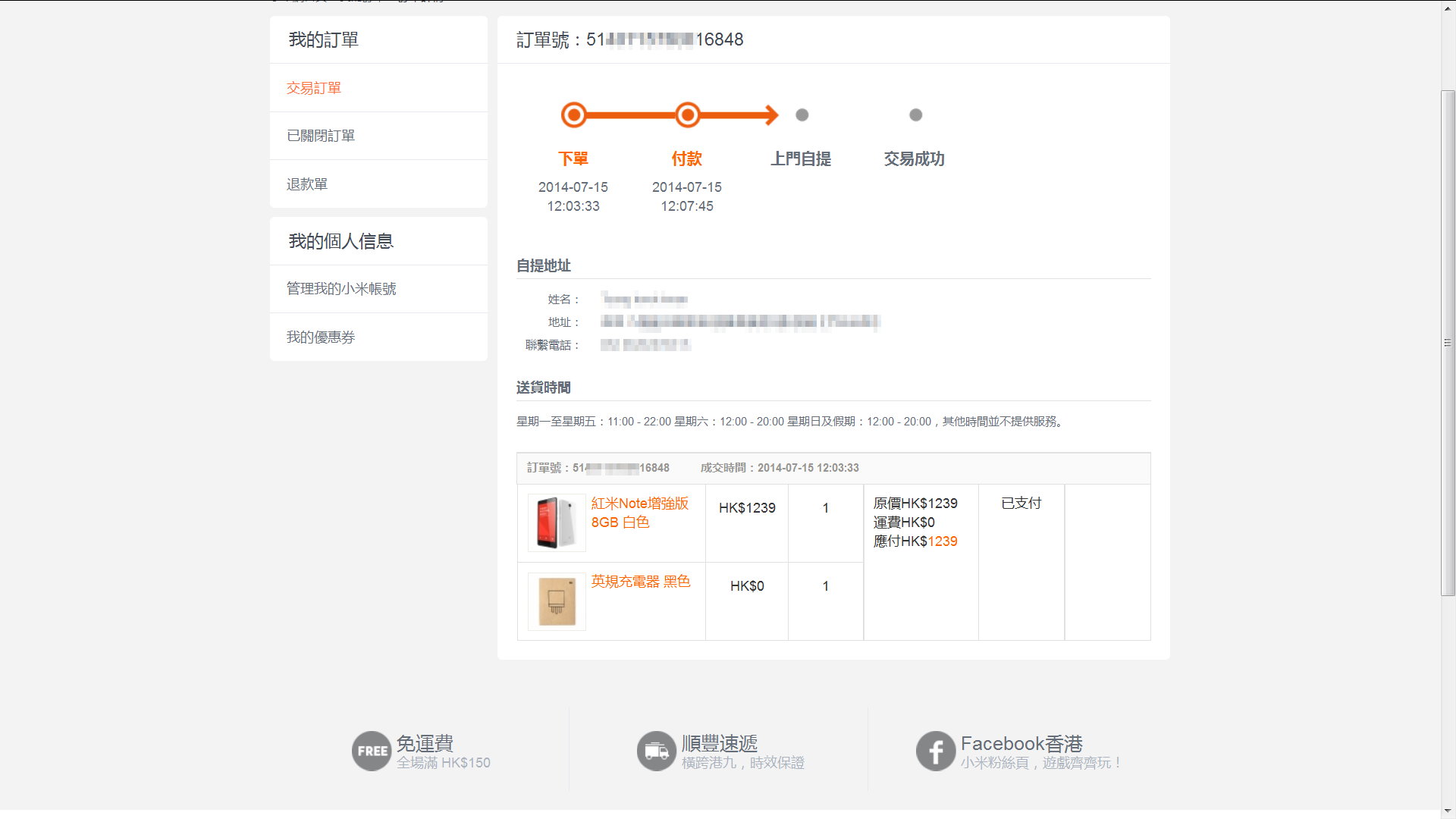1456x819 pixels.
Task: Click the 應付HK$1239 total amount
Action: (x=915, y=541)
